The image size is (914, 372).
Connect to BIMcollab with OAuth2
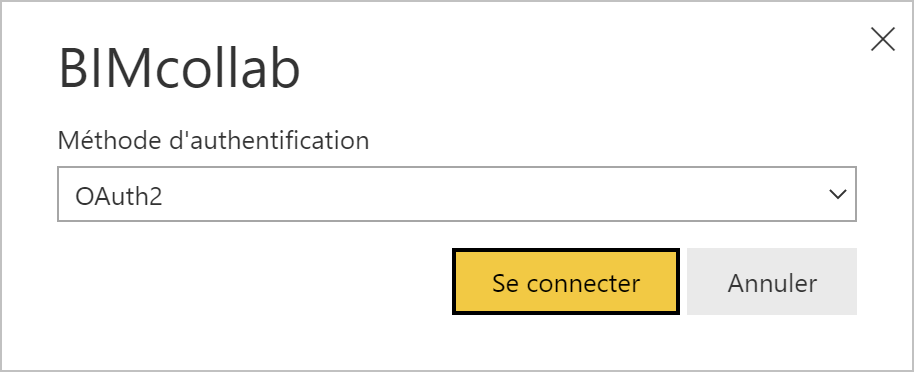tap(565, 282)
